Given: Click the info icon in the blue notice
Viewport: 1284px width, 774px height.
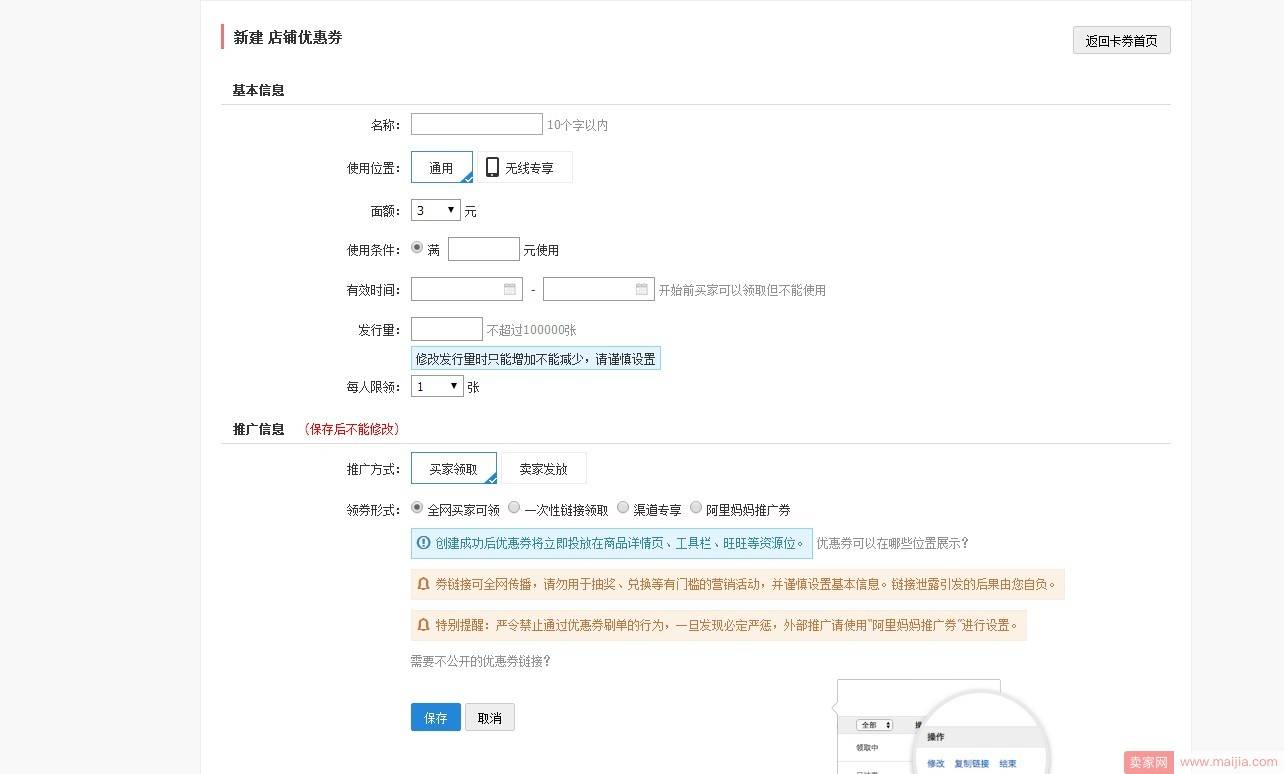Looking at the screenshot, I should (x=424, y=543).
